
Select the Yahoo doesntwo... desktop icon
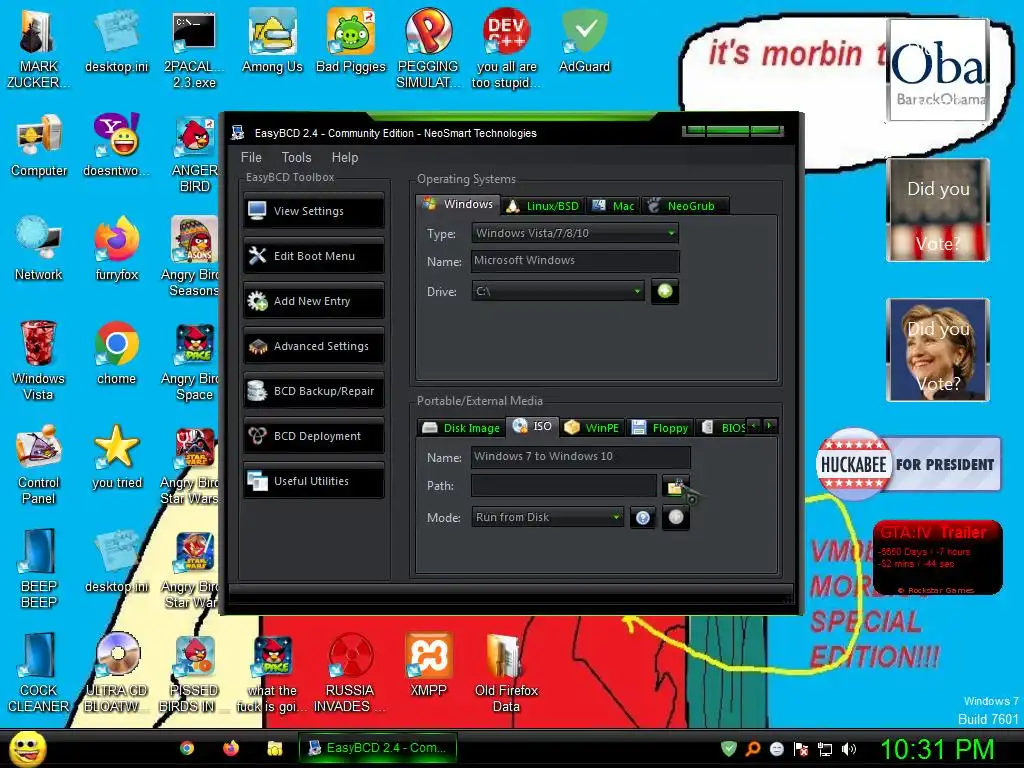(117, 144)
